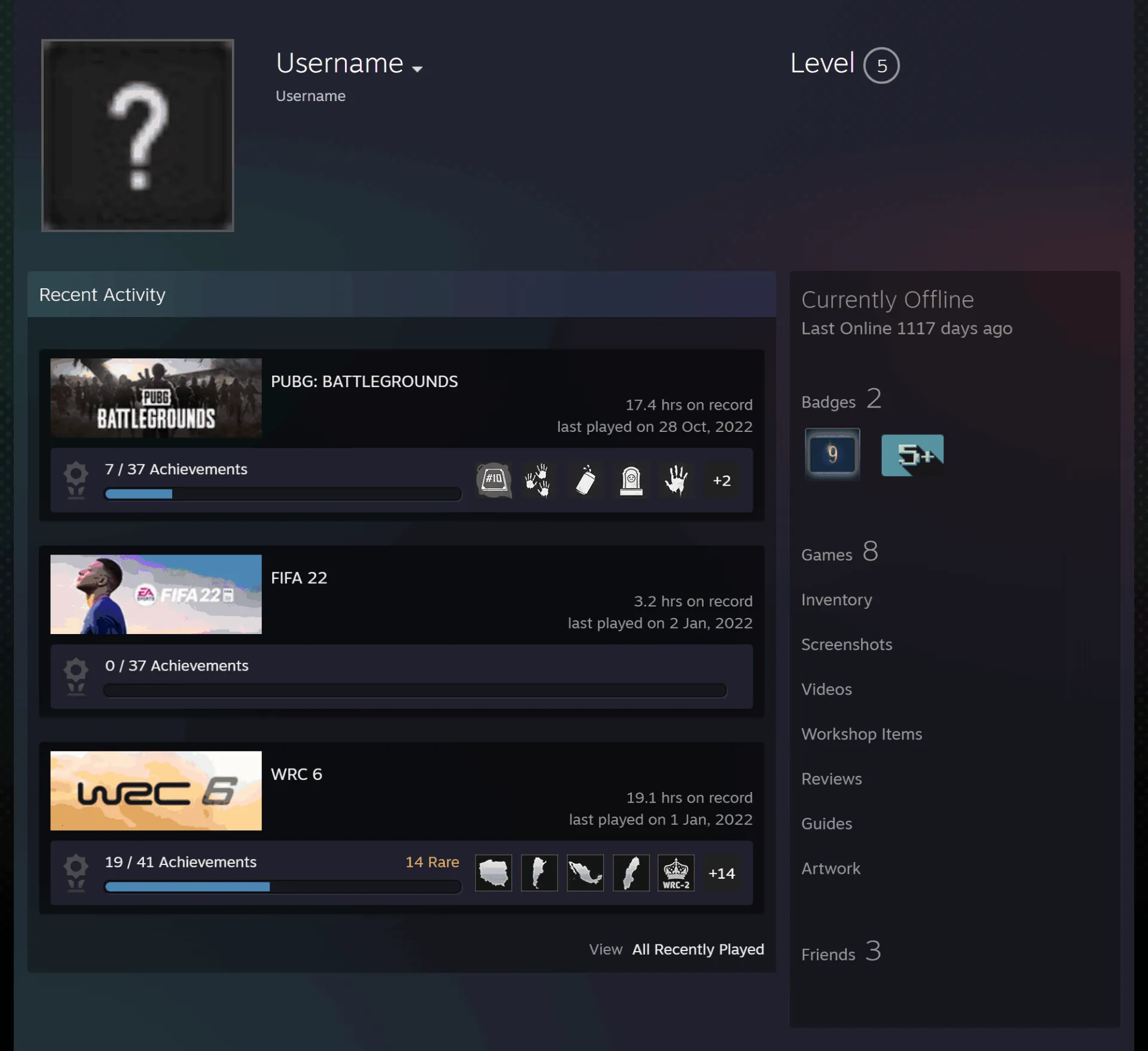Click the trophy icon beside PUBG achievements
The width and height of the screenshot is (1148, 1051).
pos(76,480)
